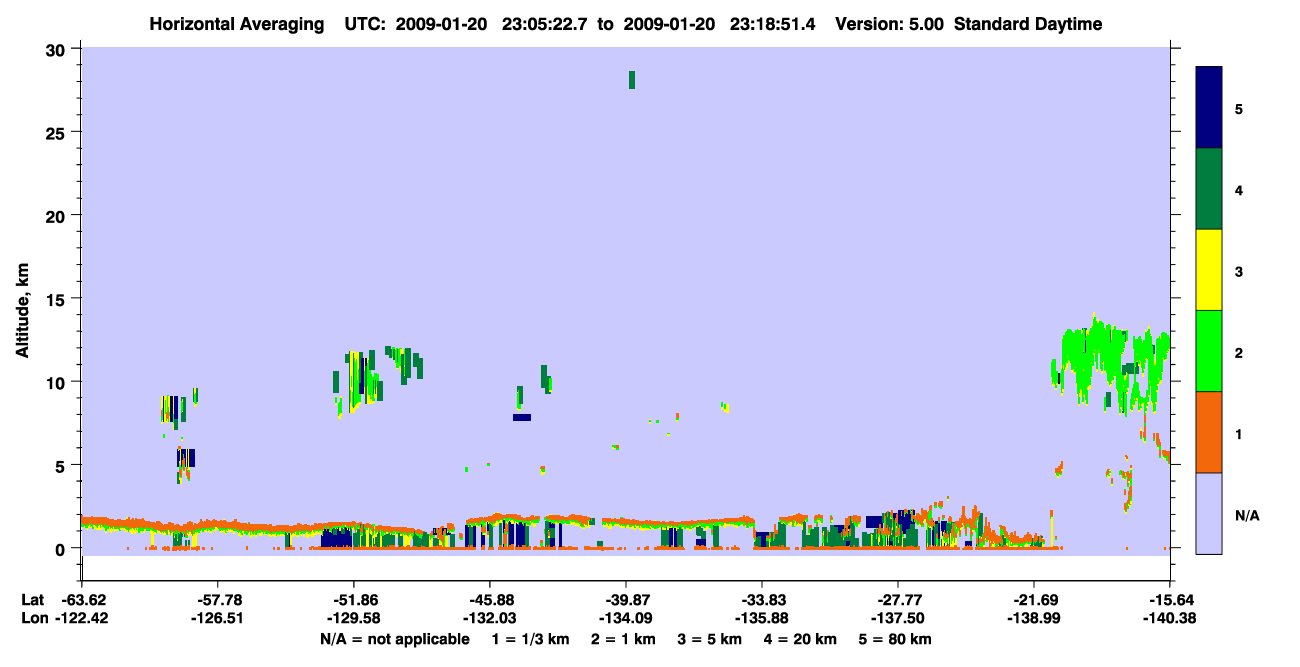The image size is (1300, 667).
Task: Click the longitude value -135.88
Action: click(x=762, y=619)
